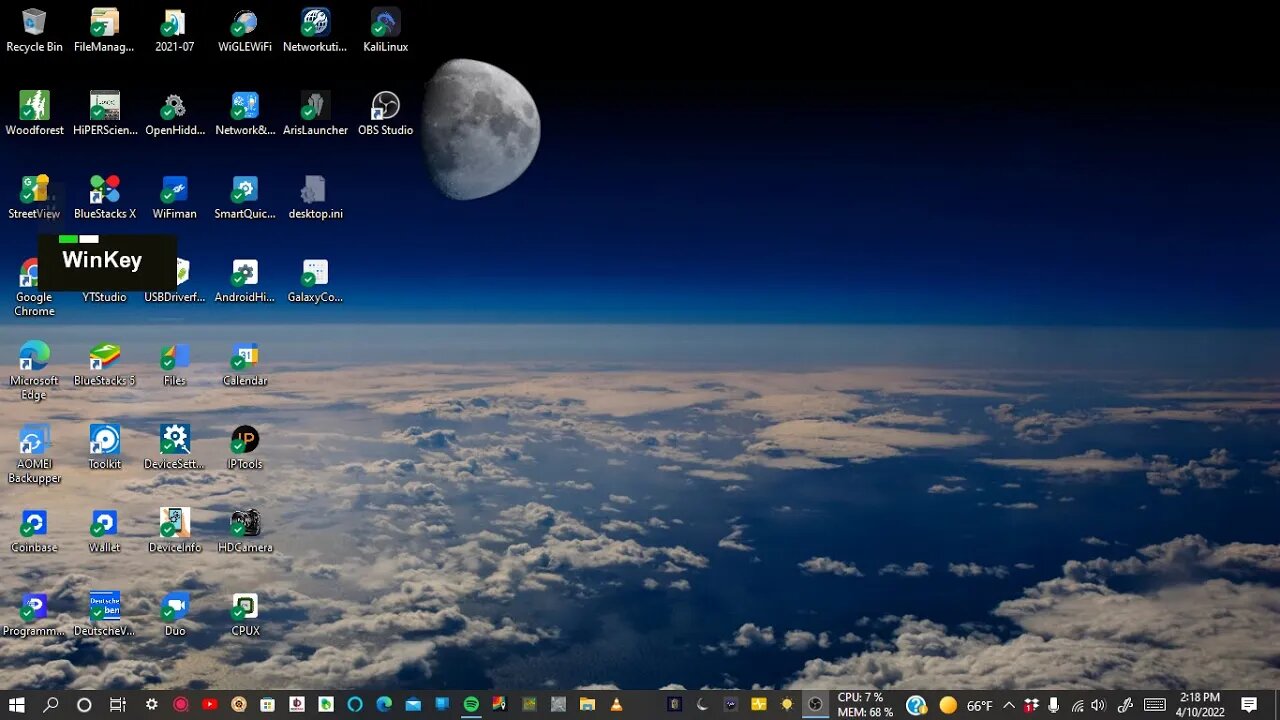Show hidden system tray icons

pyautogui.click(x=1009, y=705)
